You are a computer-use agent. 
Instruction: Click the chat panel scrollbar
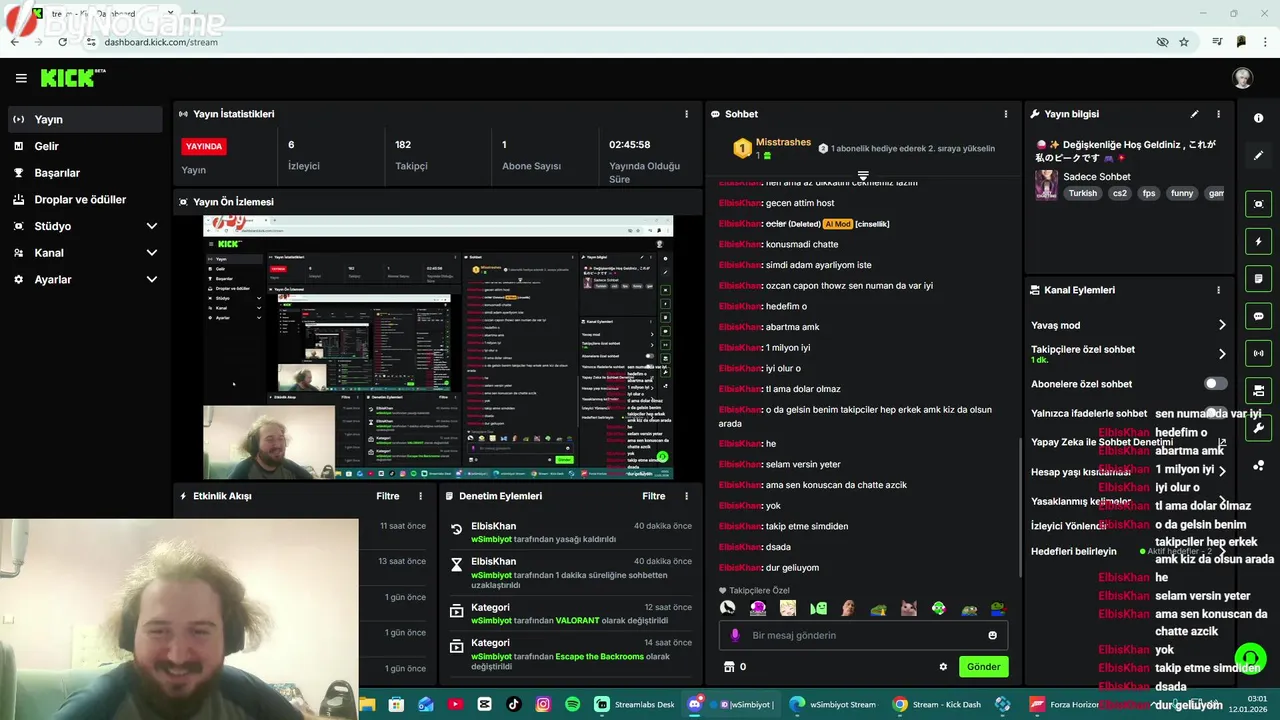click(x=1019, y=505)
